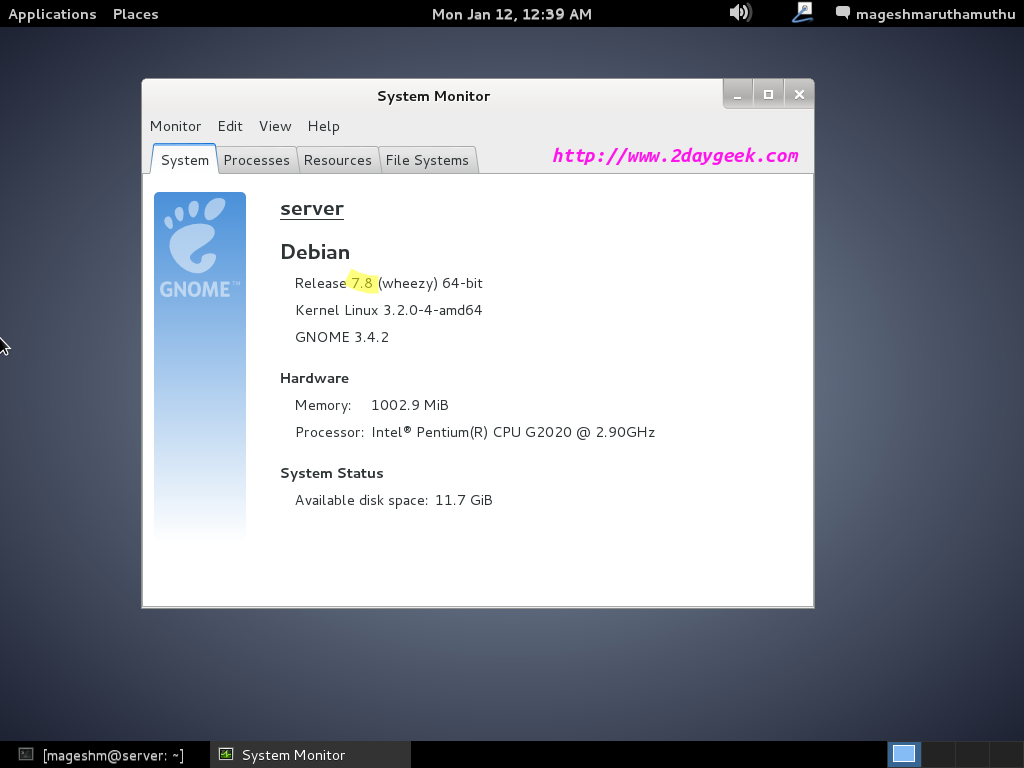The height and width of the screenshot is (768, 1024).
Task: Switch to the Processes tab
Action: (x=256, y=160)
